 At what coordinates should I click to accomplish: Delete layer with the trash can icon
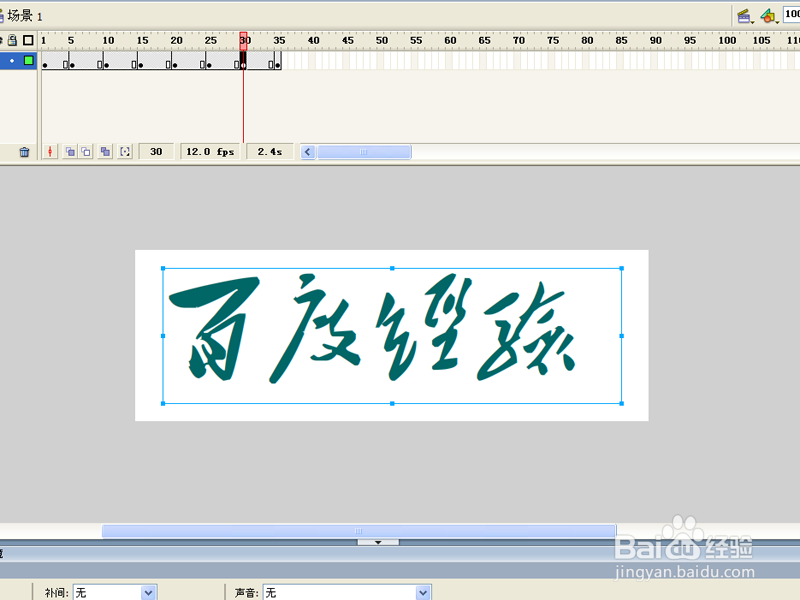[x=24, y=152]
